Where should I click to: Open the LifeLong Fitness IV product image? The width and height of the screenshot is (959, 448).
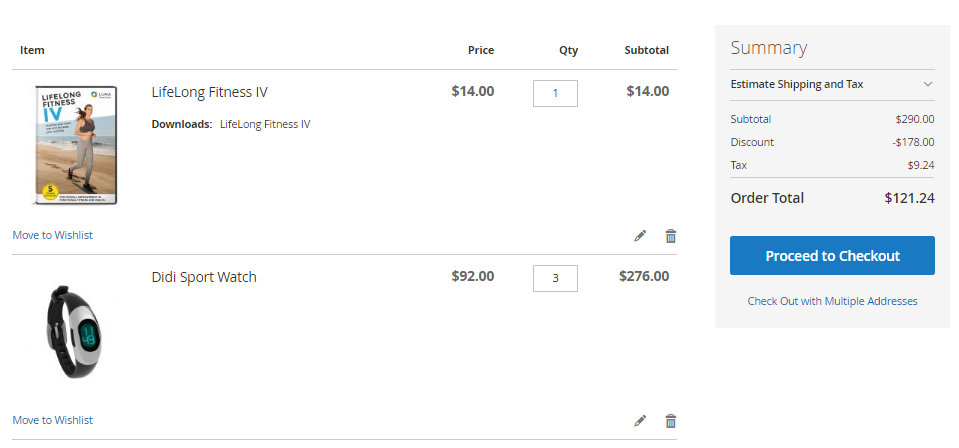[x=76, y=145]
